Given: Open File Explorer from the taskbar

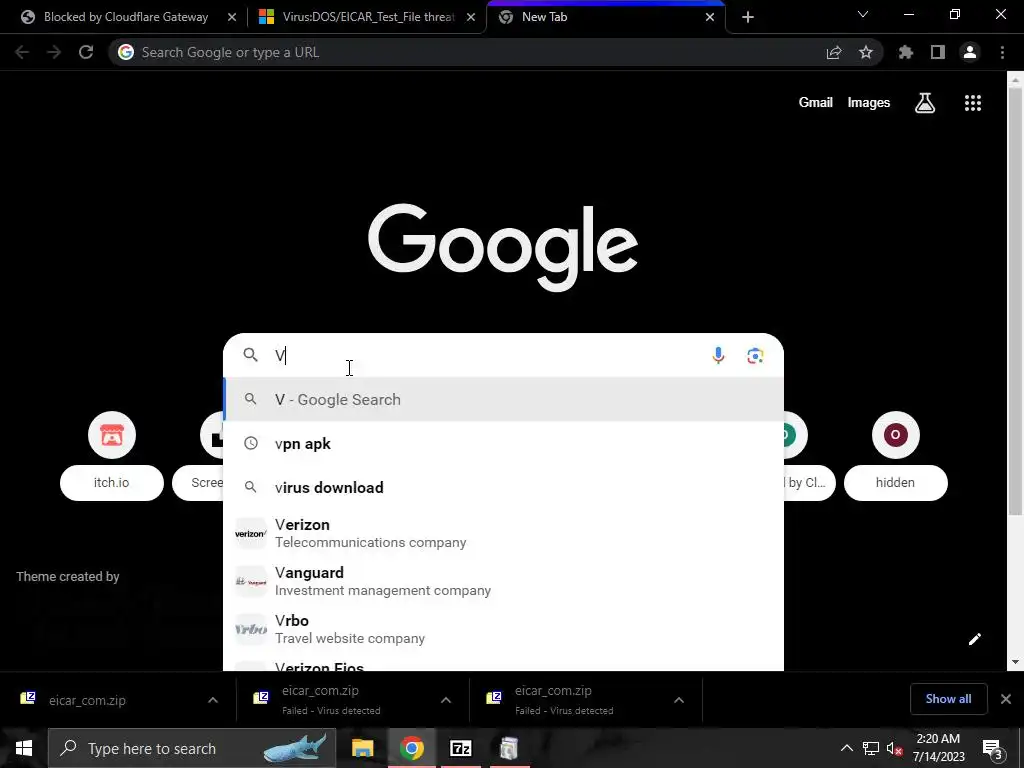Looking at the screenshot, I should pos(362,748).
